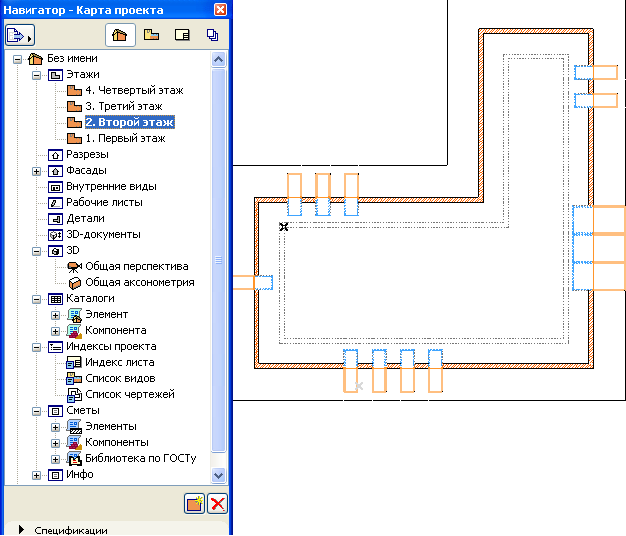Select 1. Первый этаж story
Screen dimensions: 626x536
(125, 138)
